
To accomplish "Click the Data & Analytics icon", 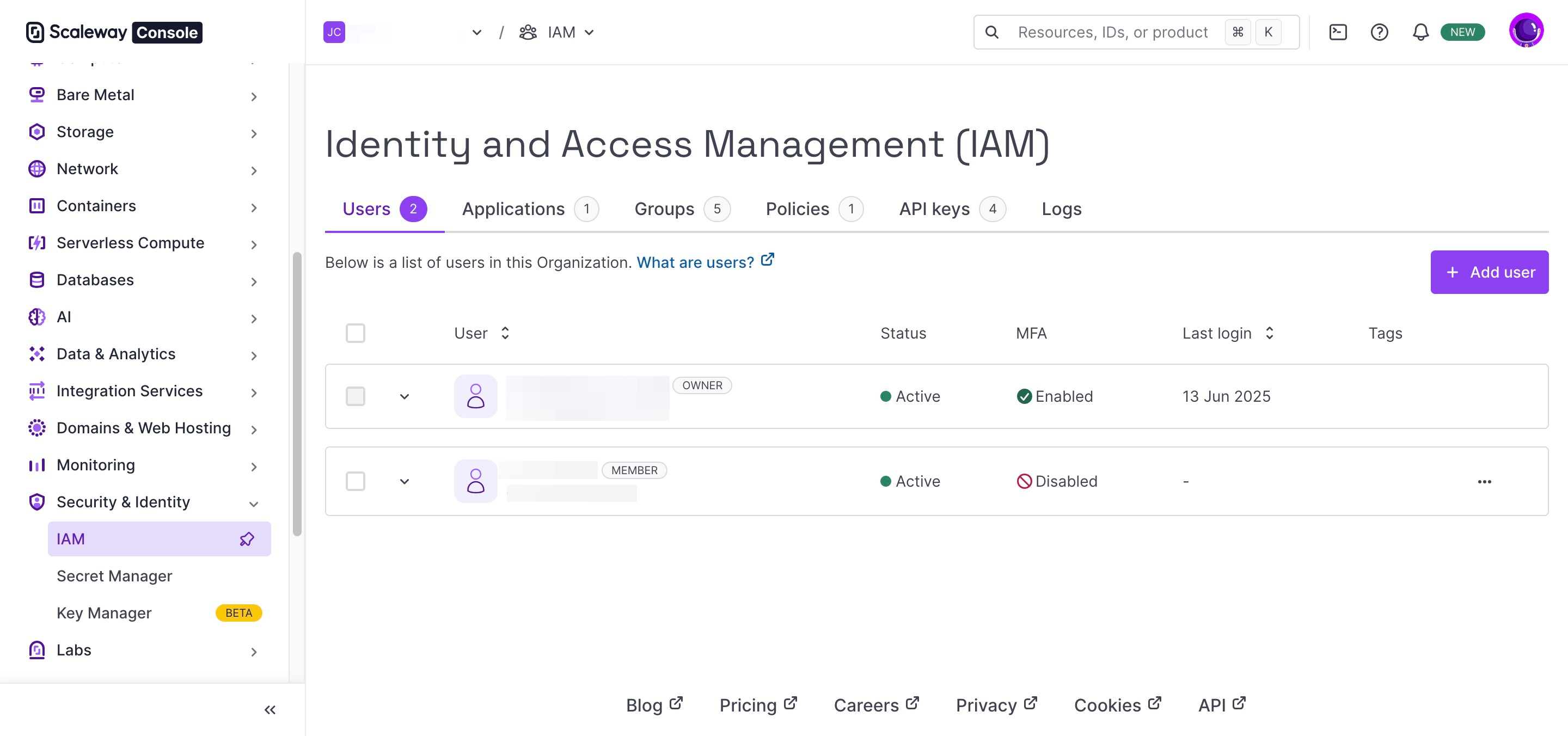I will [36, 354].
